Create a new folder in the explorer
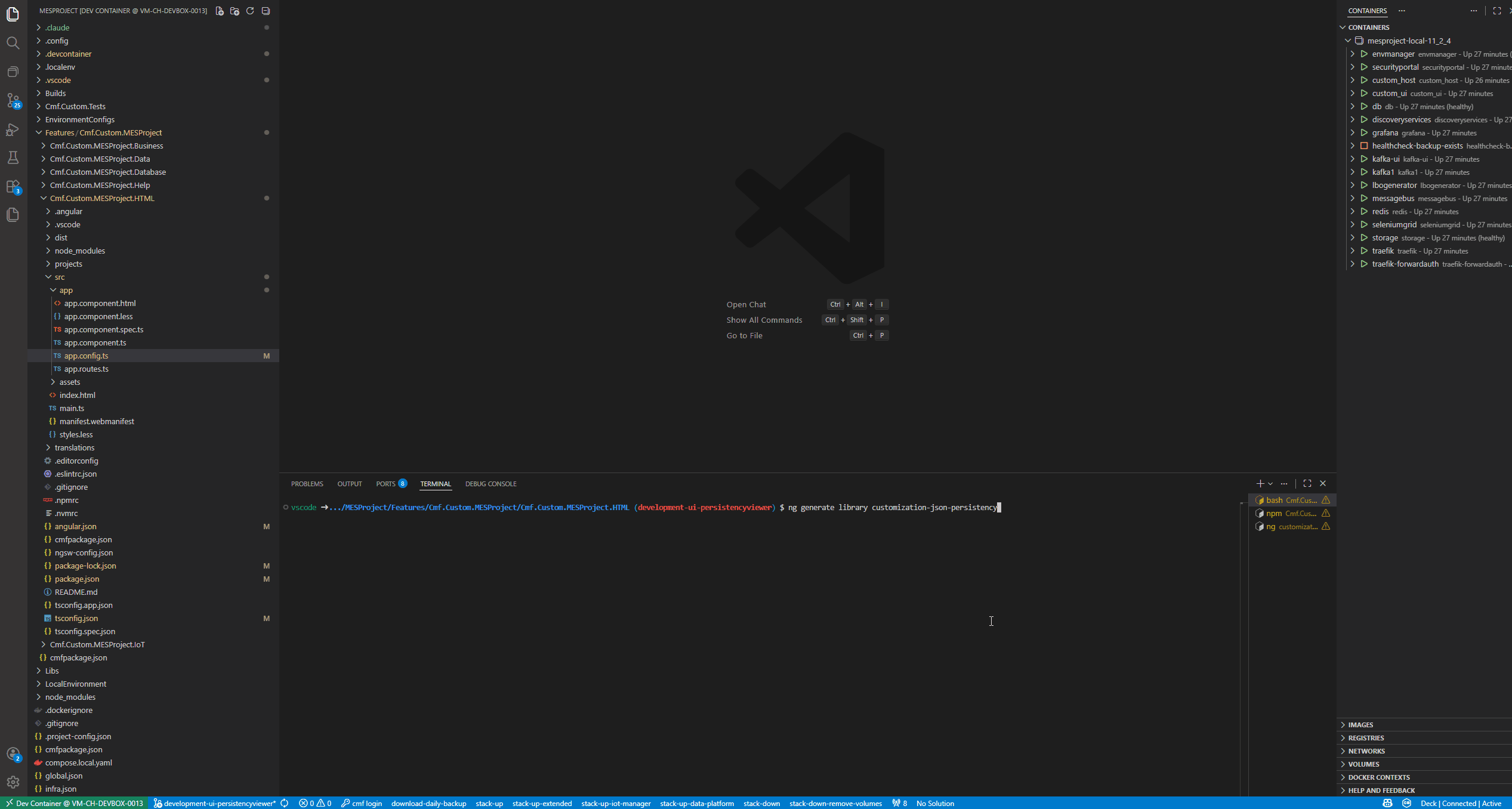1512x809 pixels. [234, 11]
